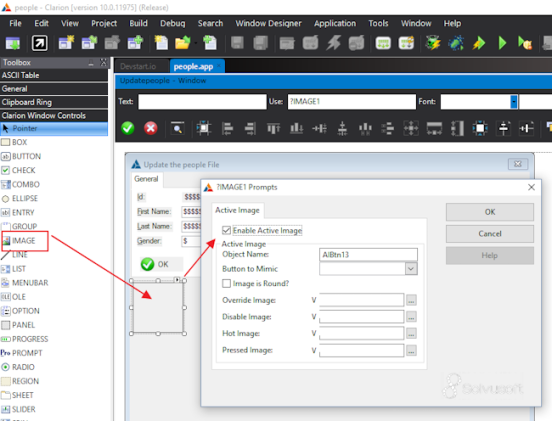The width and height of the screenshot is (552, 421).
Task: Open the Font dropdown arrow
Action: [x=514, y=102]
